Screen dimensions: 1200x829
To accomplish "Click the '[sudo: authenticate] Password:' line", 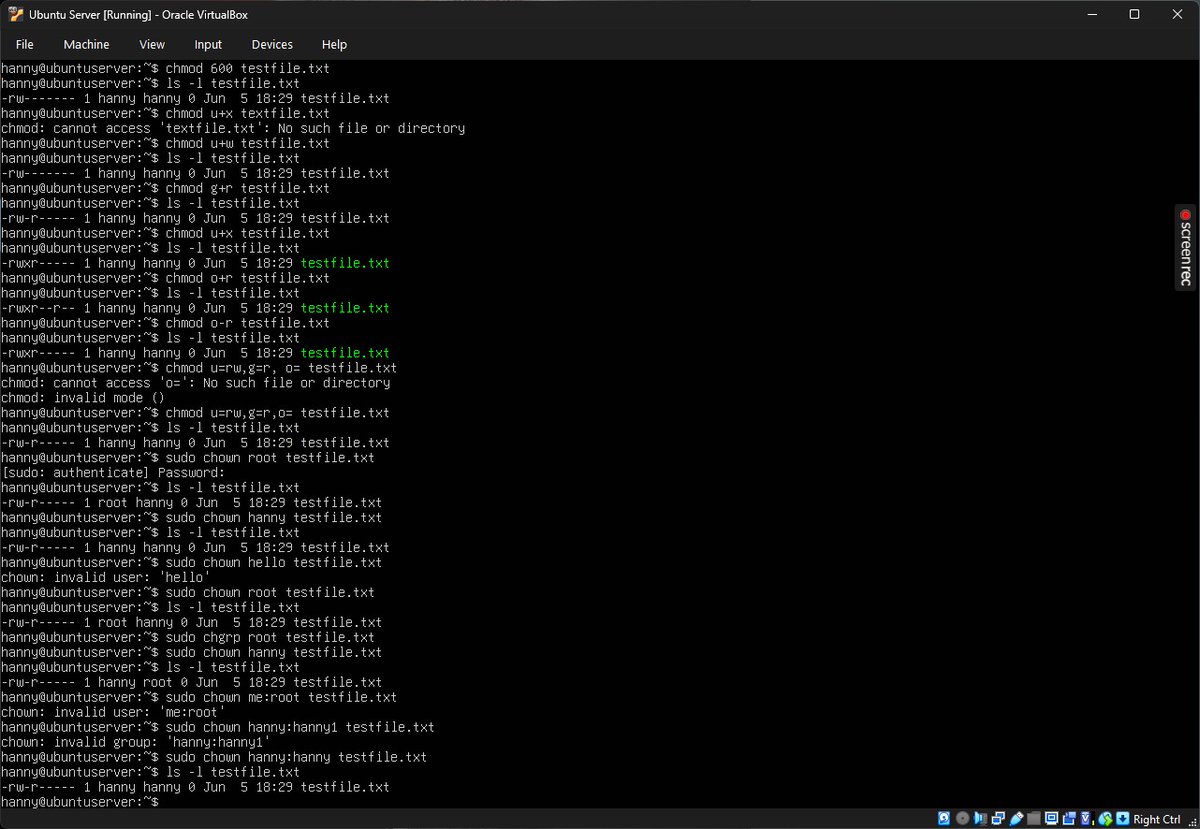I will pos(113,473).
